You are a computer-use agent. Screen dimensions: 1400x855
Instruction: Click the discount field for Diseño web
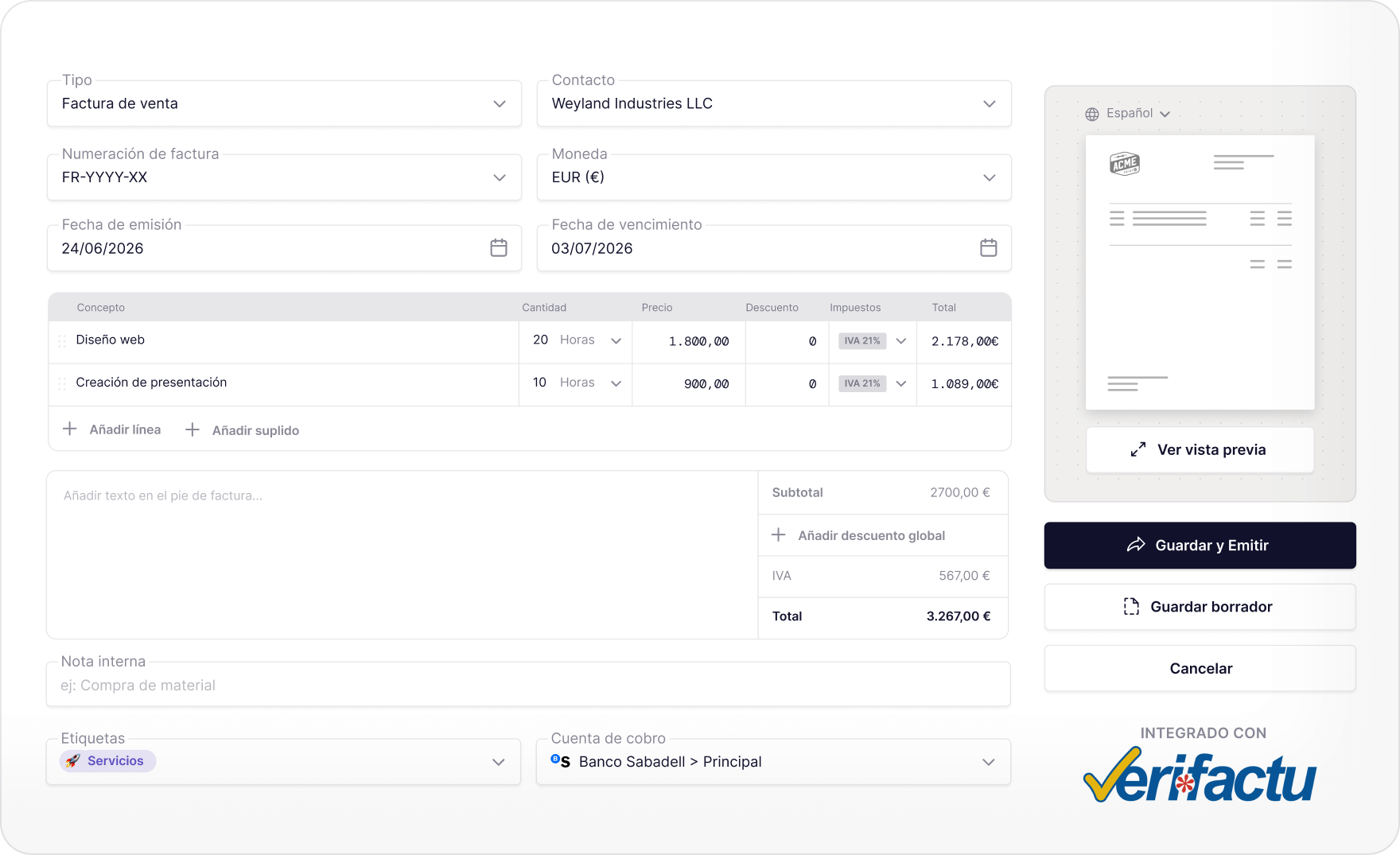tap(787, 341)
